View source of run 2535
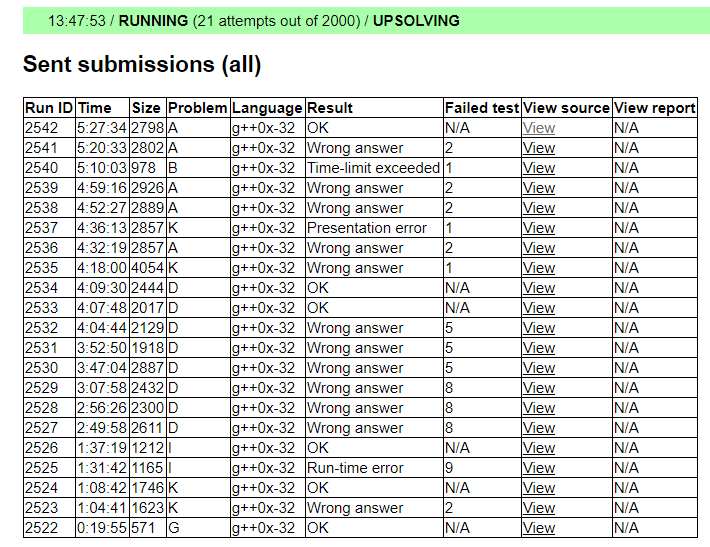The width and height of the screenshot is (710, 547). click(x=538, y=268)
